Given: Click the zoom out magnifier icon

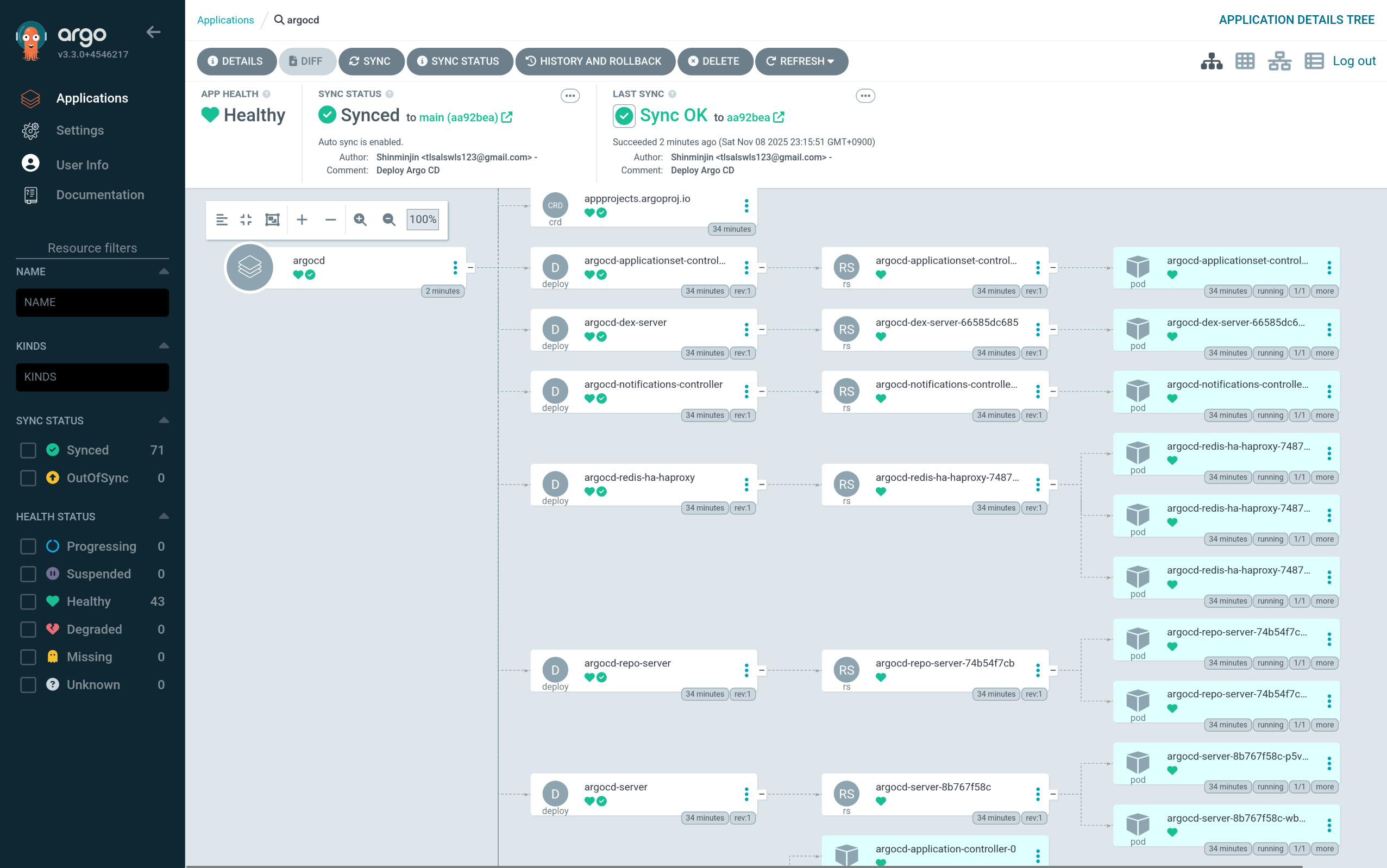Looking at the screenshot, I should coord(388,219).
